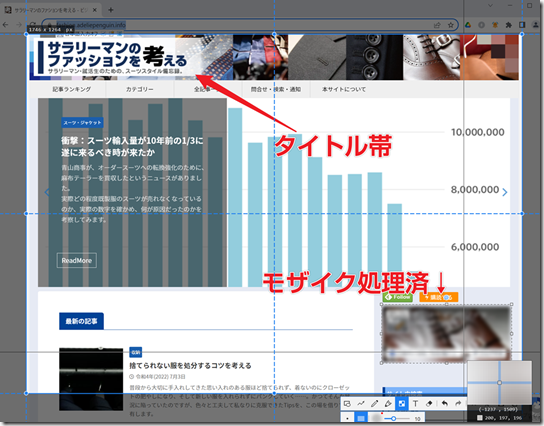Screen dimensions: 544x426
Task: Select the rectangle/ellipse shape tool
Action: (x=347, y=403)
